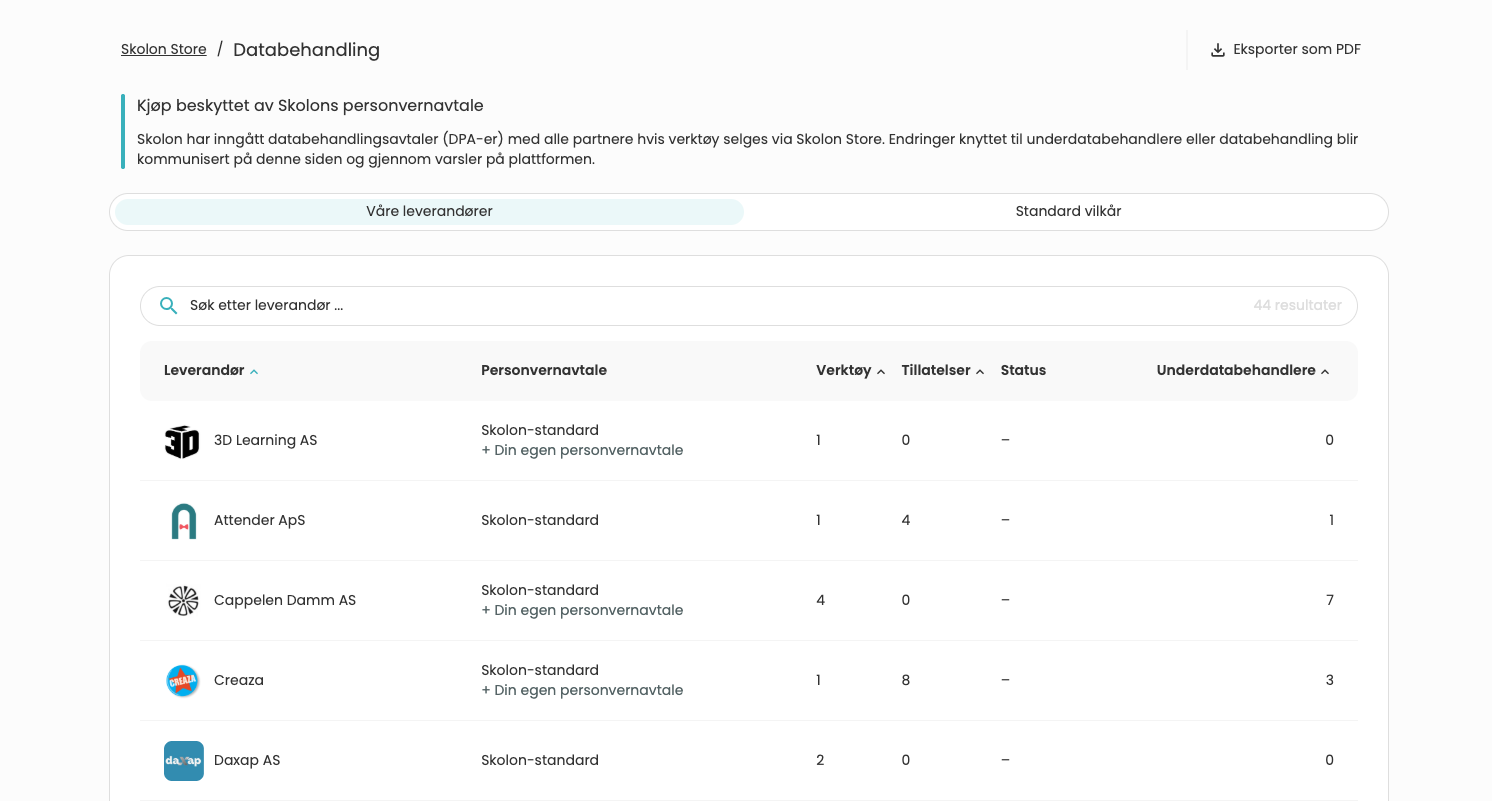This screenshot has width=1492, height=801.
Task: Open the Creaza logo icon
Action: point(183,681)
